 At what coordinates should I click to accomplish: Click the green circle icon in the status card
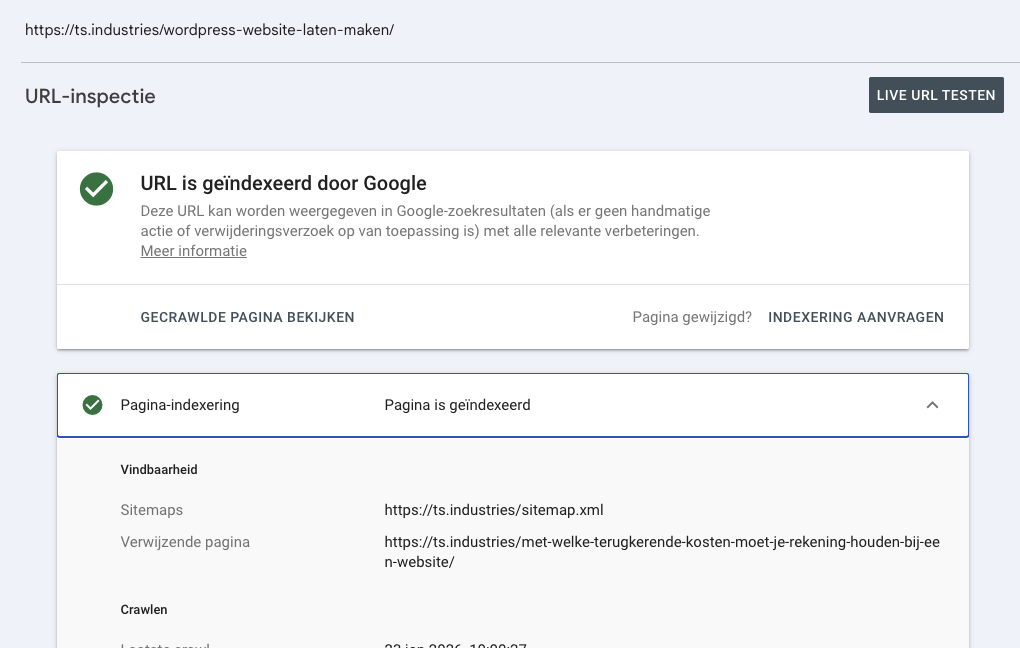tap(96, 189)
